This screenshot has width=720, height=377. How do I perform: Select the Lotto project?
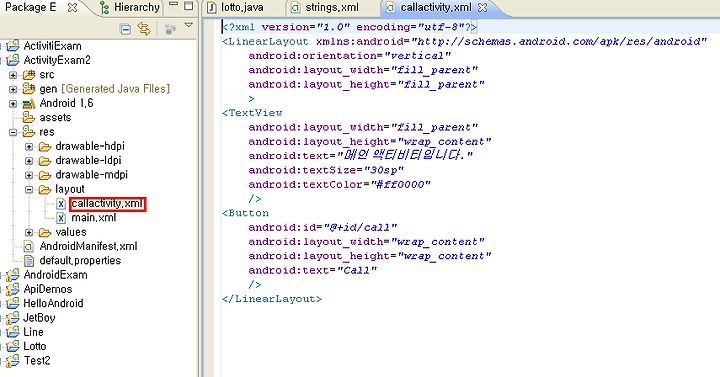point(34,346)
